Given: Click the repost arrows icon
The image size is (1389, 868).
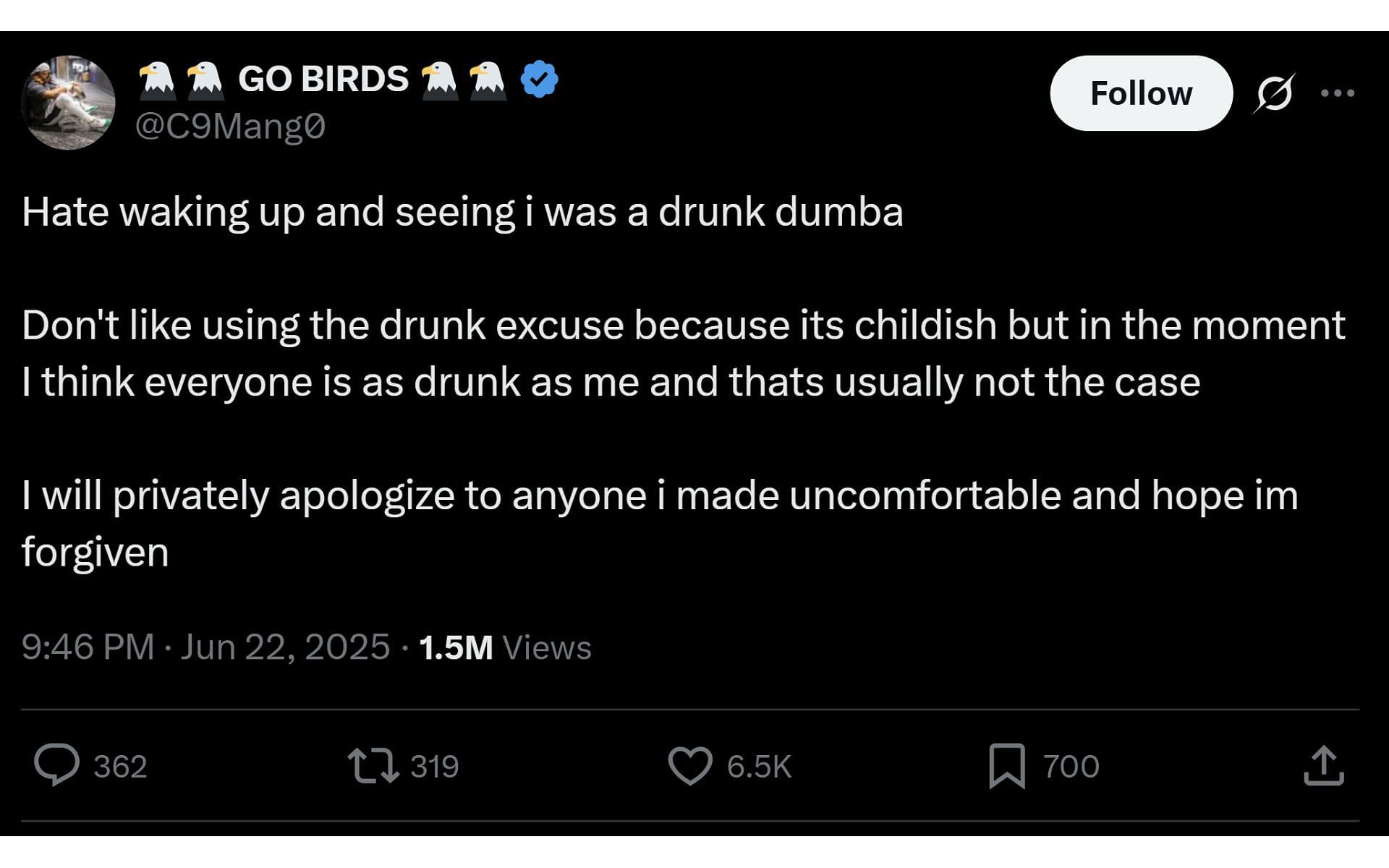Looking at the screenshot, I should [x=373, y=766].
